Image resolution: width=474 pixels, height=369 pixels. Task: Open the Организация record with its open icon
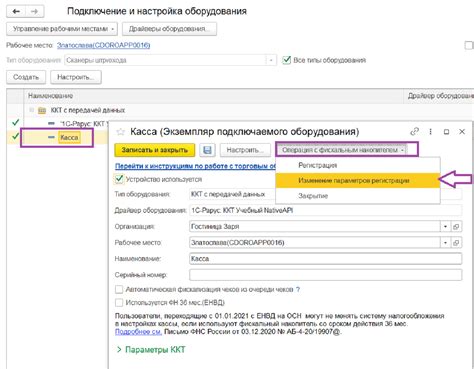[x=456, y=227]
